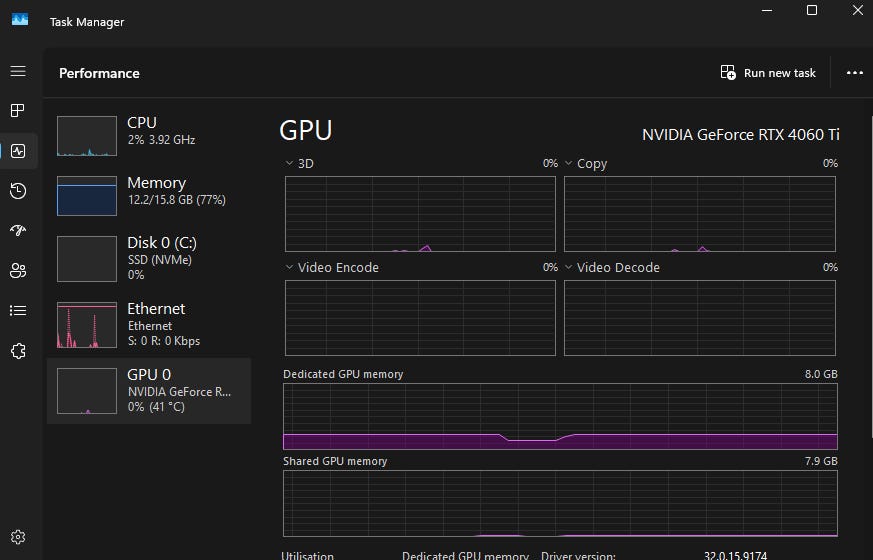Click the vertical scrollbar on the right

click(x=870, y=277)
